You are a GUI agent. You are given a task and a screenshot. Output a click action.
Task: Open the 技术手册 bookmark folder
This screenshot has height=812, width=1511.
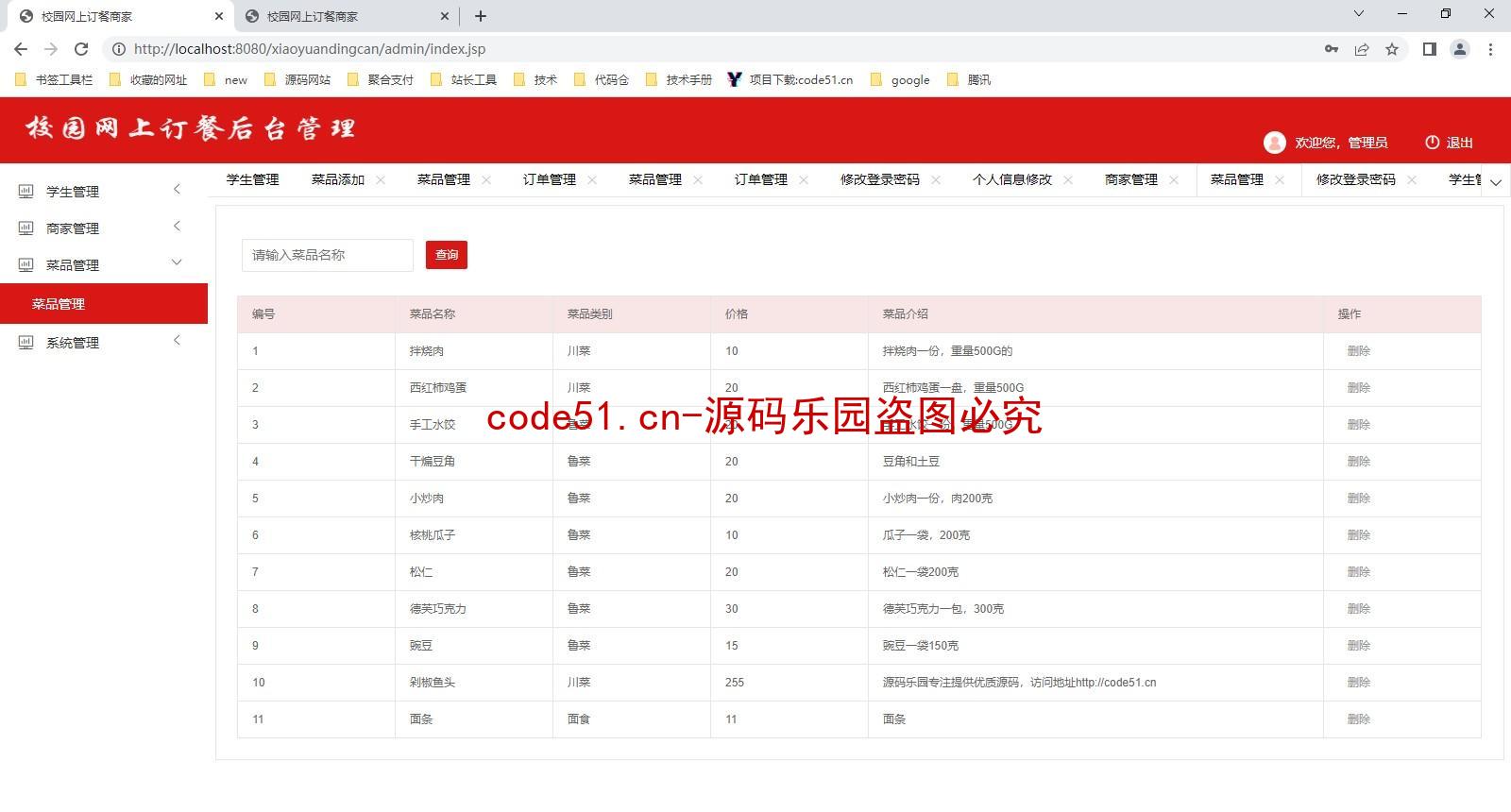pos(679,79)
